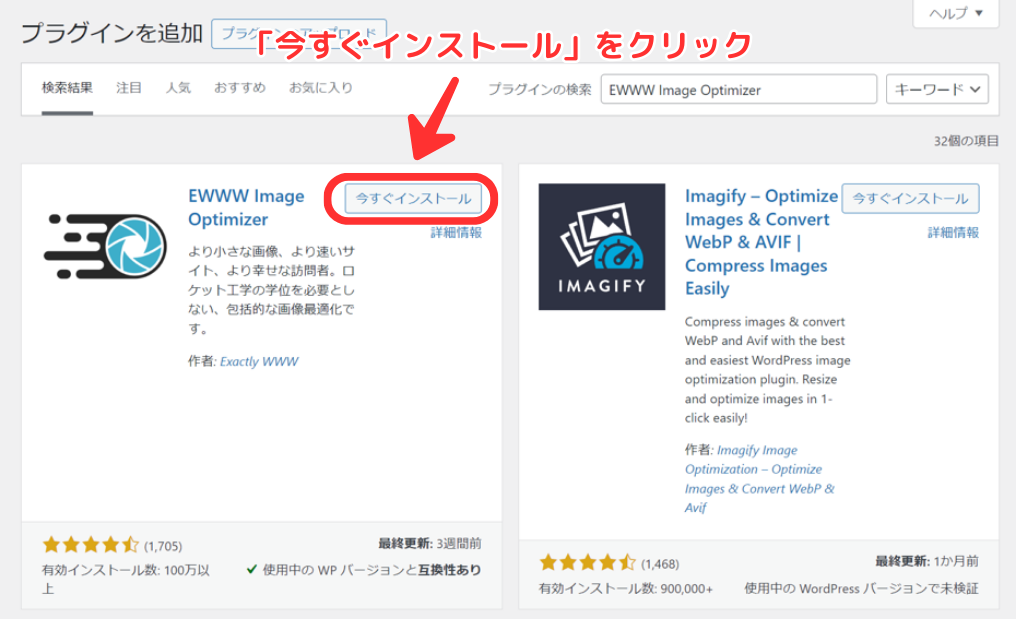Click the 32個の項目 item count
1017x620 pixels.
pyautogui.click(x=966, y=141)
